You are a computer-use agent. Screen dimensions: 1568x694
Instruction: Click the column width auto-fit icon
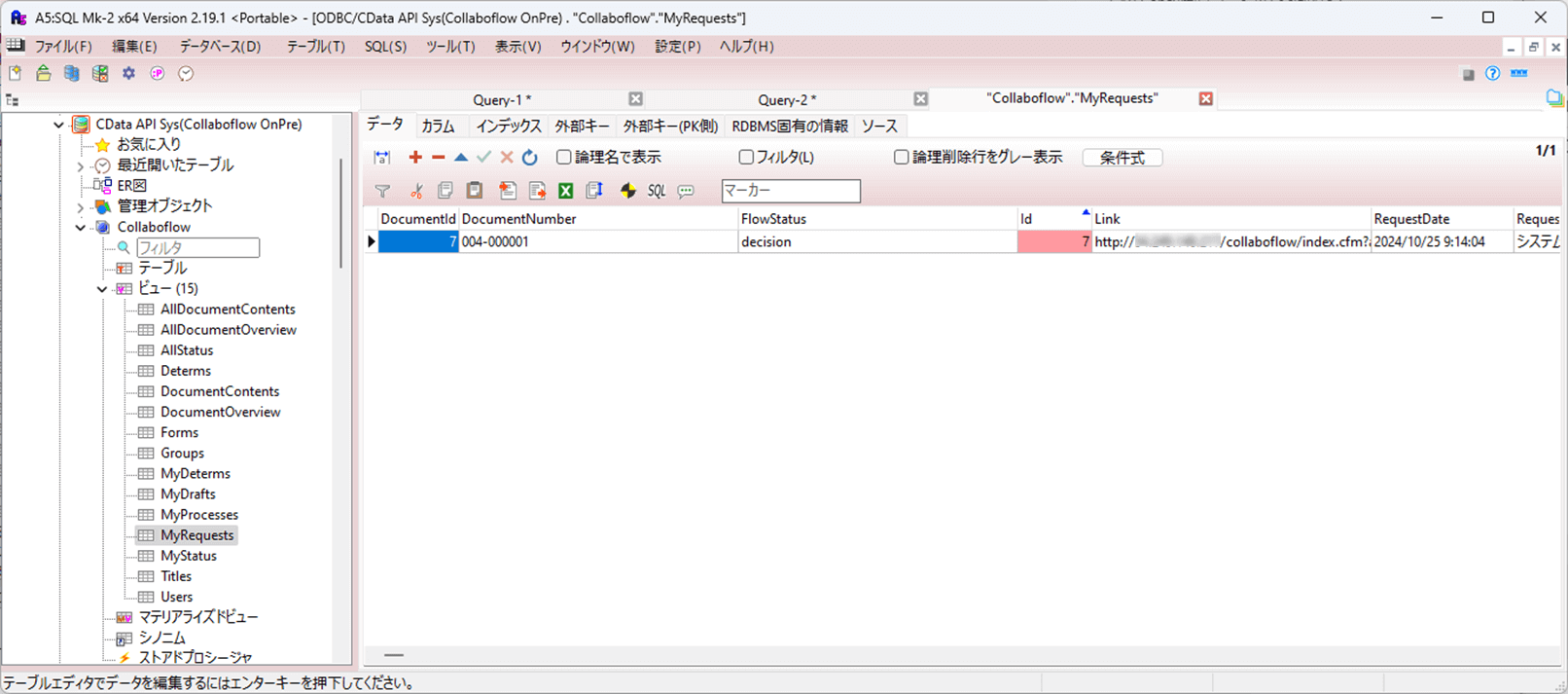(x=382, y=157)
